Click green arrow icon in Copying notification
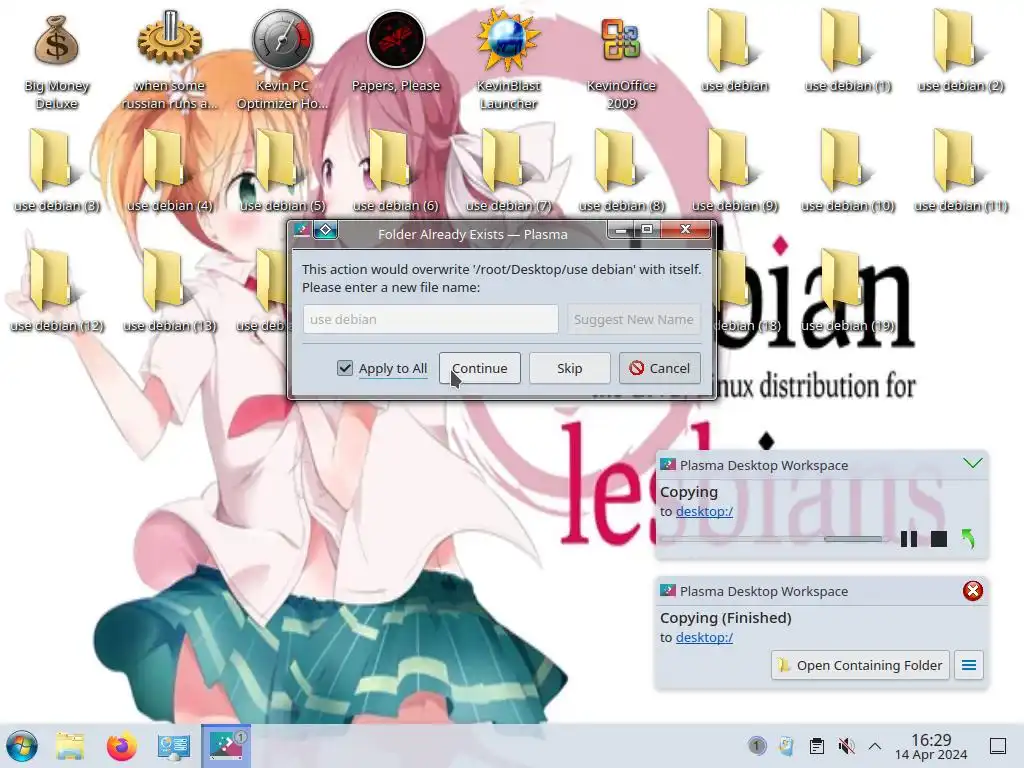This screenshot has width=1024, height=768. pos(968,539)
